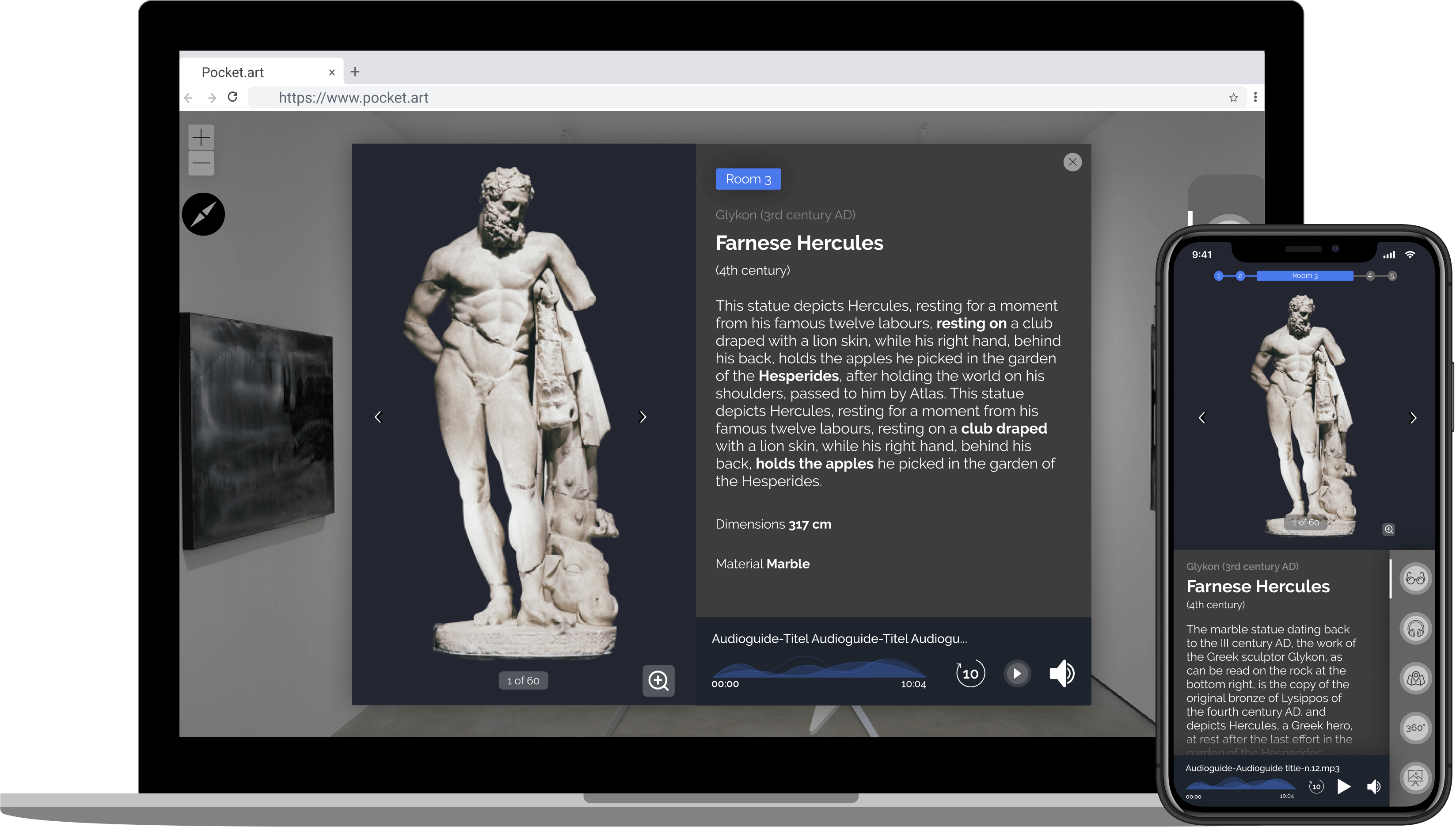Show previous image in desktop gallery
This screenshot has width=1456, height=827.
click(x=378, y=417)
